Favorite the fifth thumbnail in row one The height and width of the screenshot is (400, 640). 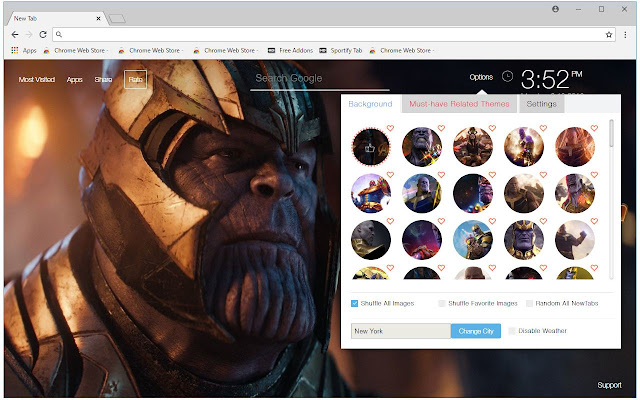pos(594,128)
